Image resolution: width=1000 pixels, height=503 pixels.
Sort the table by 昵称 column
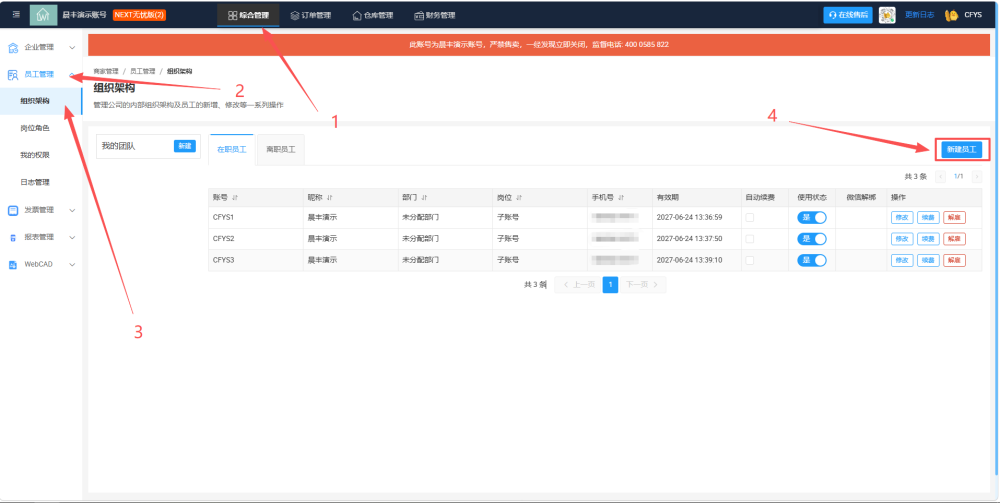pos(329,198)
